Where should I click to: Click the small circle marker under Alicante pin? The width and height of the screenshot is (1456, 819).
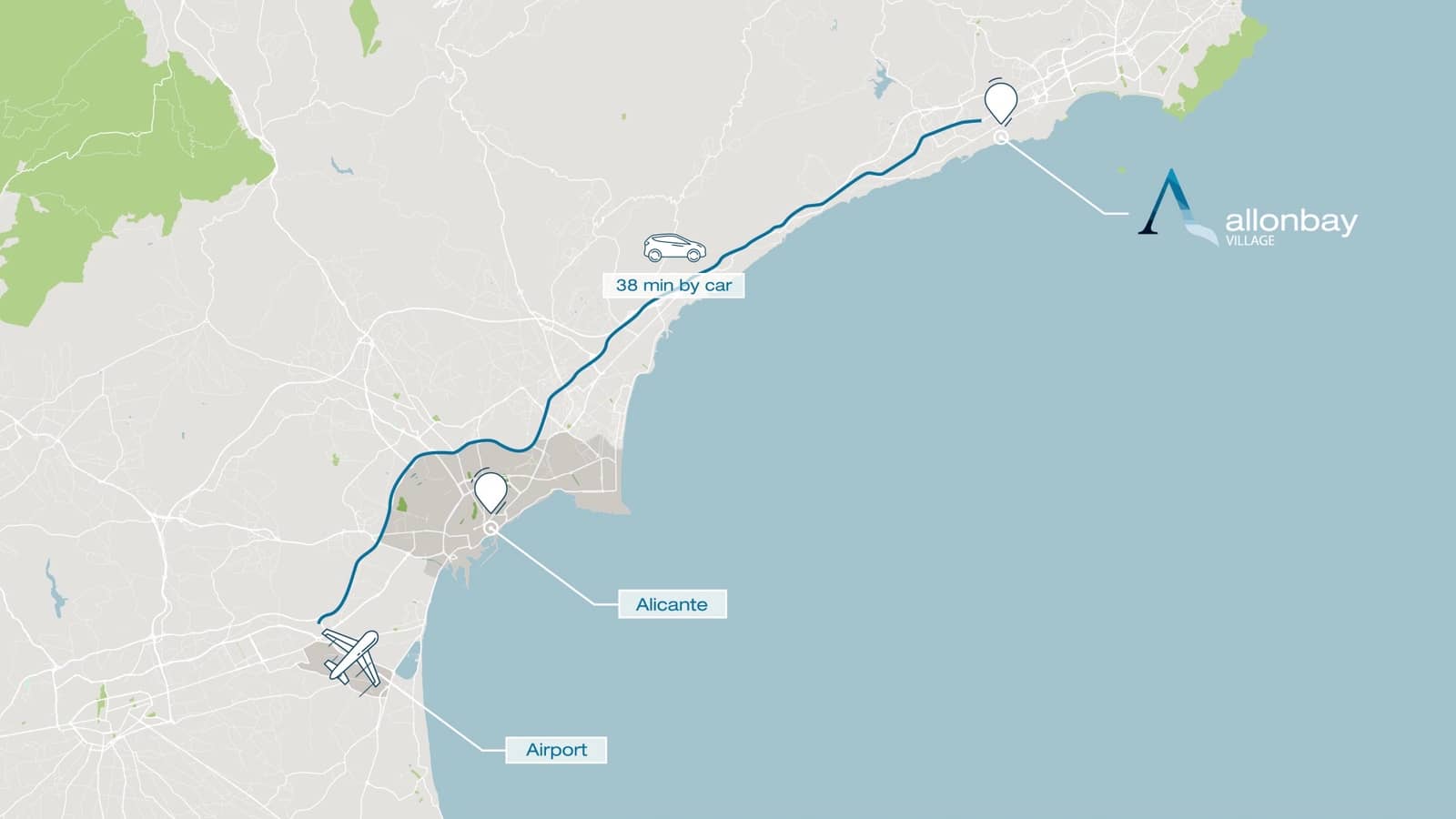pyautogui.click(x=491, y=528)
